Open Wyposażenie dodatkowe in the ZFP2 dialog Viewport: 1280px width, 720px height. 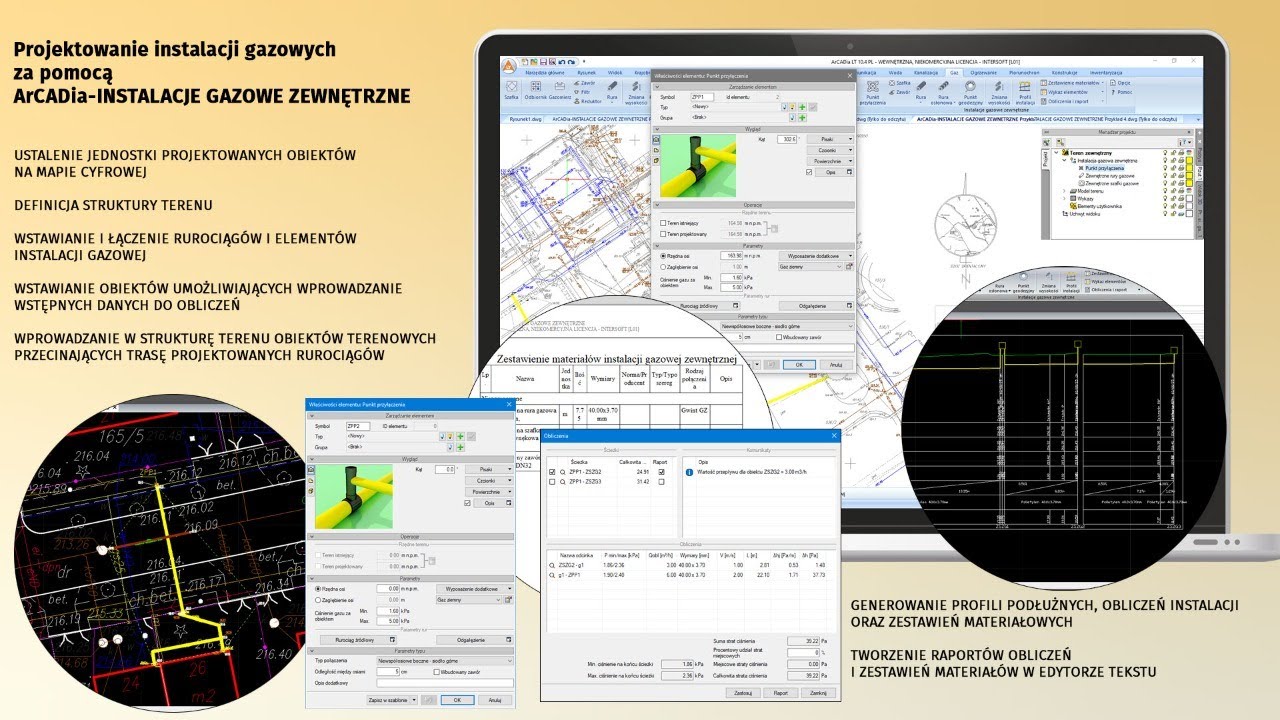(475, 589)
